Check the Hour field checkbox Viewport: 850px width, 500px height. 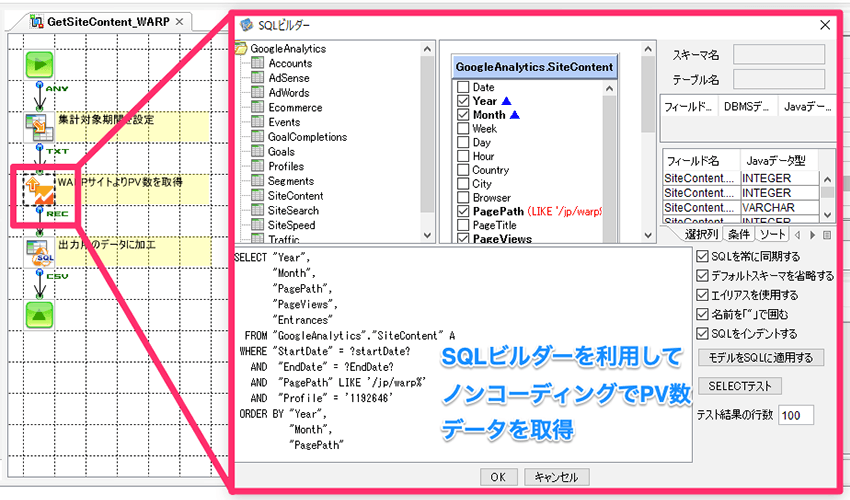pos(463,156)
